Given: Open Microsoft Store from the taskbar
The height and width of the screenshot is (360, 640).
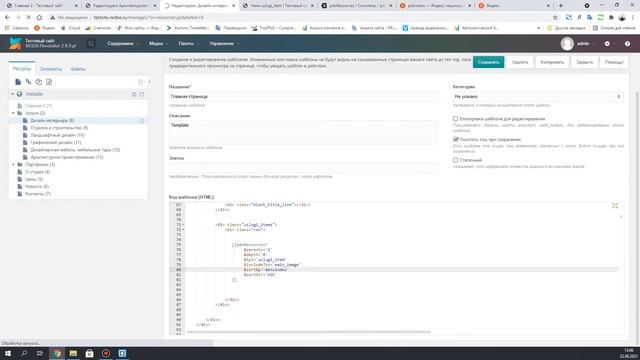Looking at the screenshot, I should pyautogui.click(x=89, y=353).
